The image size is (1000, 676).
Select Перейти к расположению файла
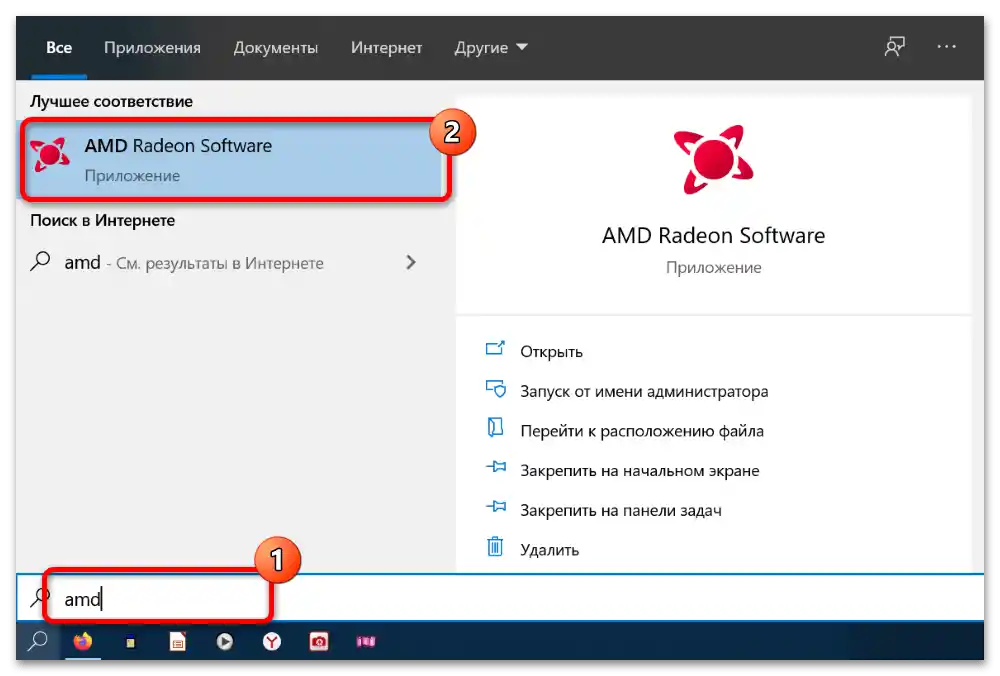(x=642, y=431)
